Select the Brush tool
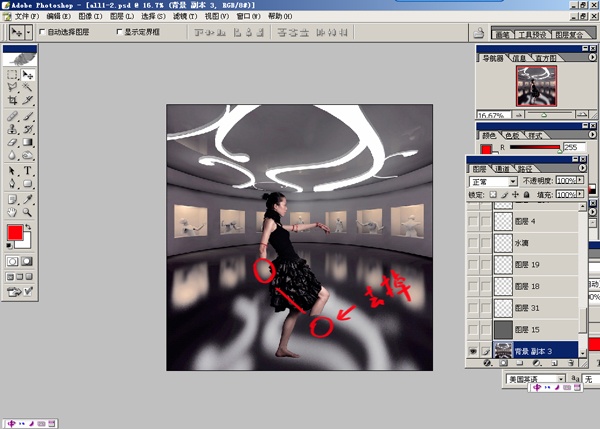600x429 pixels. (x=27, y=116)
